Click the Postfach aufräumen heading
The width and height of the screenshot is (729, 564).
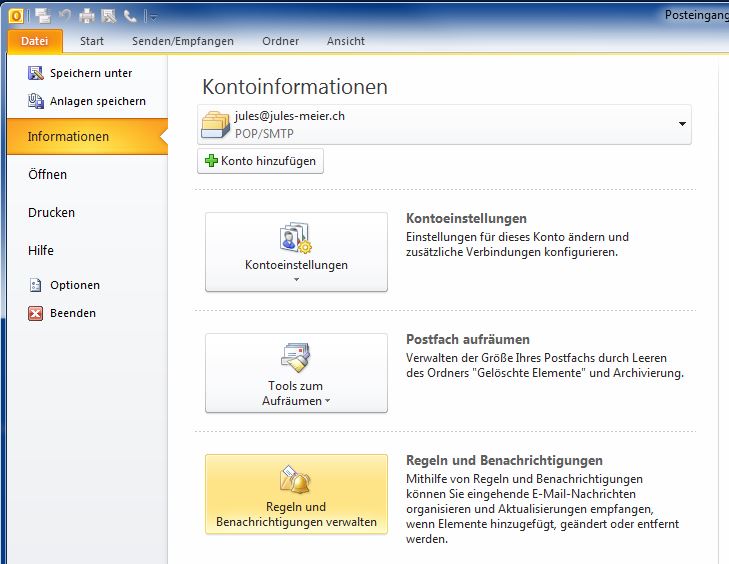tap(468, 339)
